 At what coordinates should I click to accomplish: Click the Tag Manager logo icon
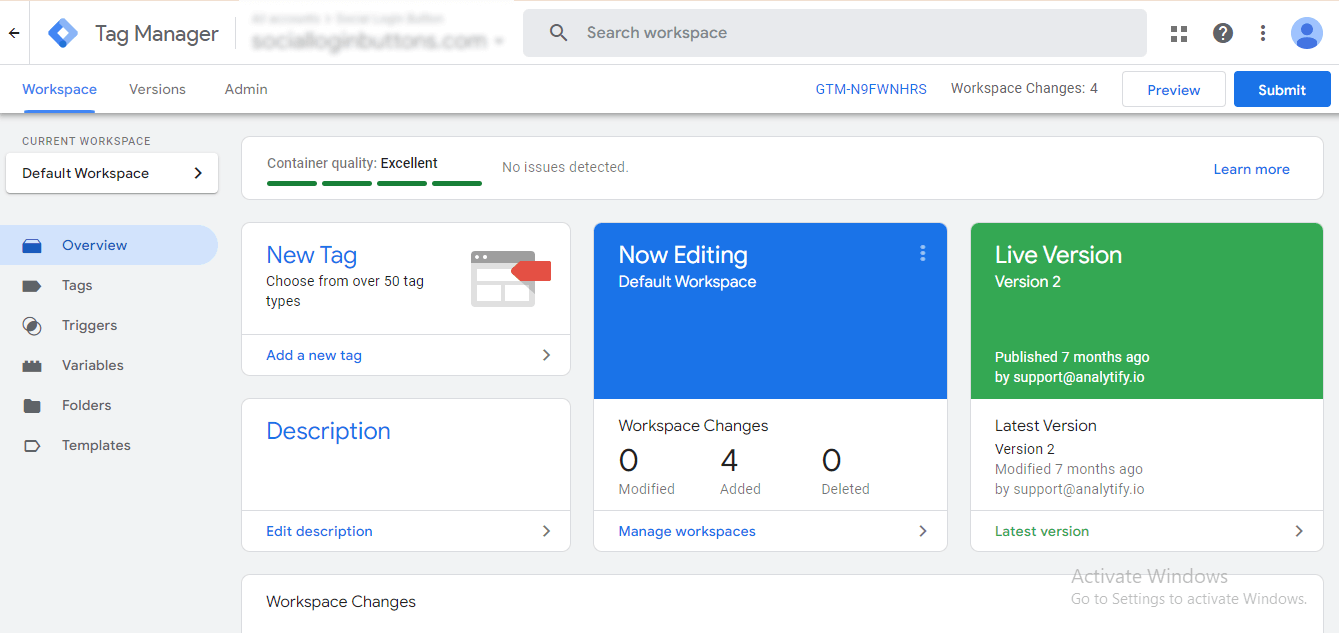[63, 33]
